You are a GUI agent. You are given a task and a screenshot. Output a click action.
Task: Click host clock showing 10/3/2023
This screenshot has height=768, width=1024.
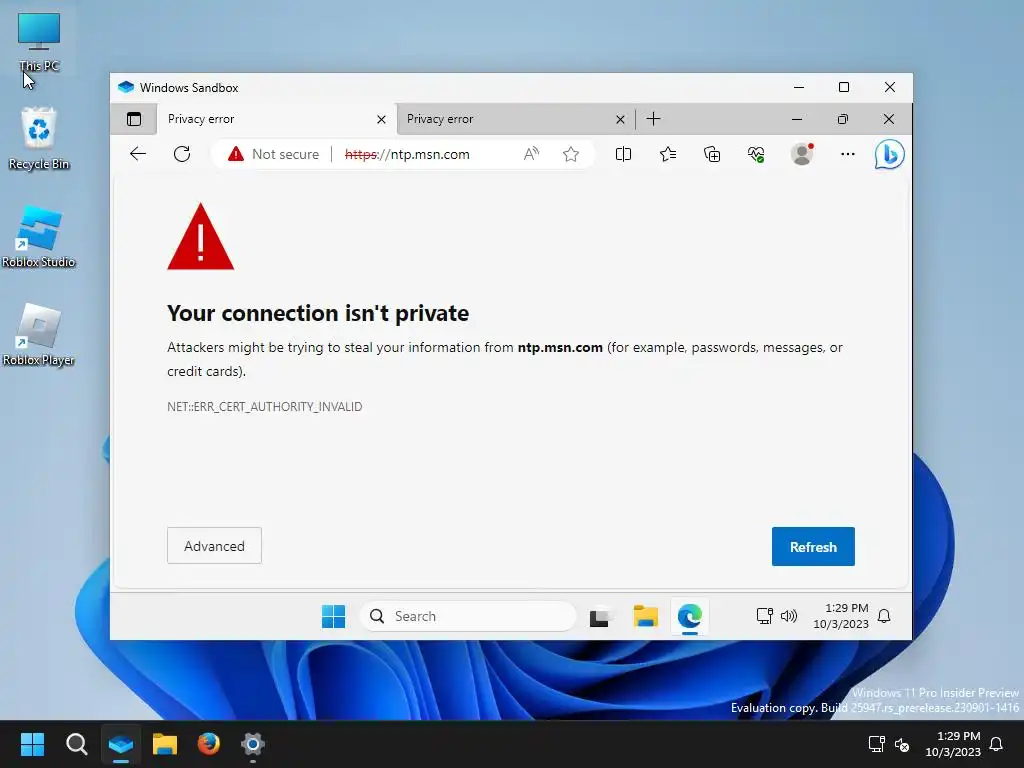point(953,744)
